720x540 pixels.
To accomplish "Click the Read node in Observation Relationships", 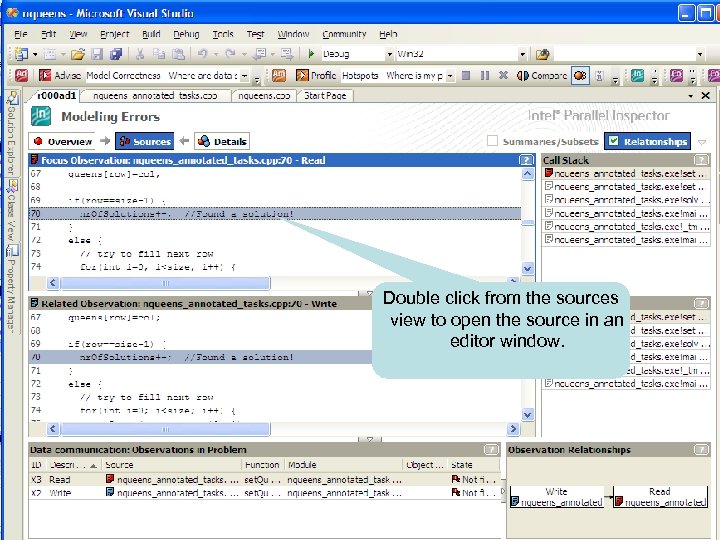I will click(x=660, y=497).
